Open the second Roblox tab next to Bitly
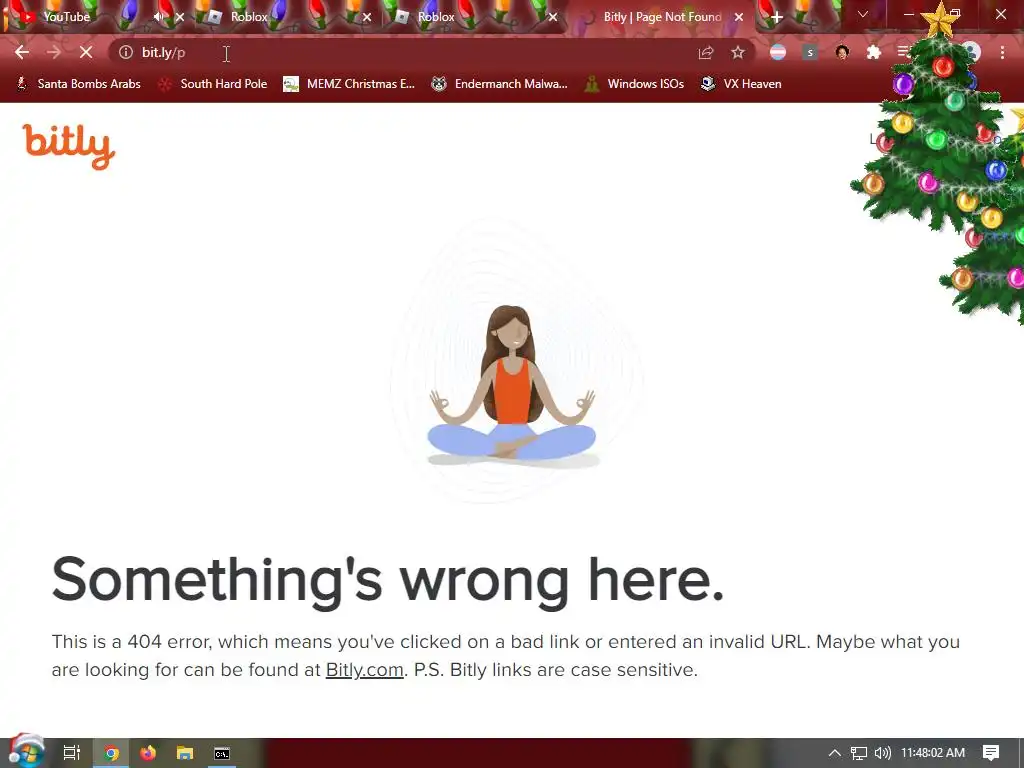Screen dimensions: 1024x768 coord(436,17)
